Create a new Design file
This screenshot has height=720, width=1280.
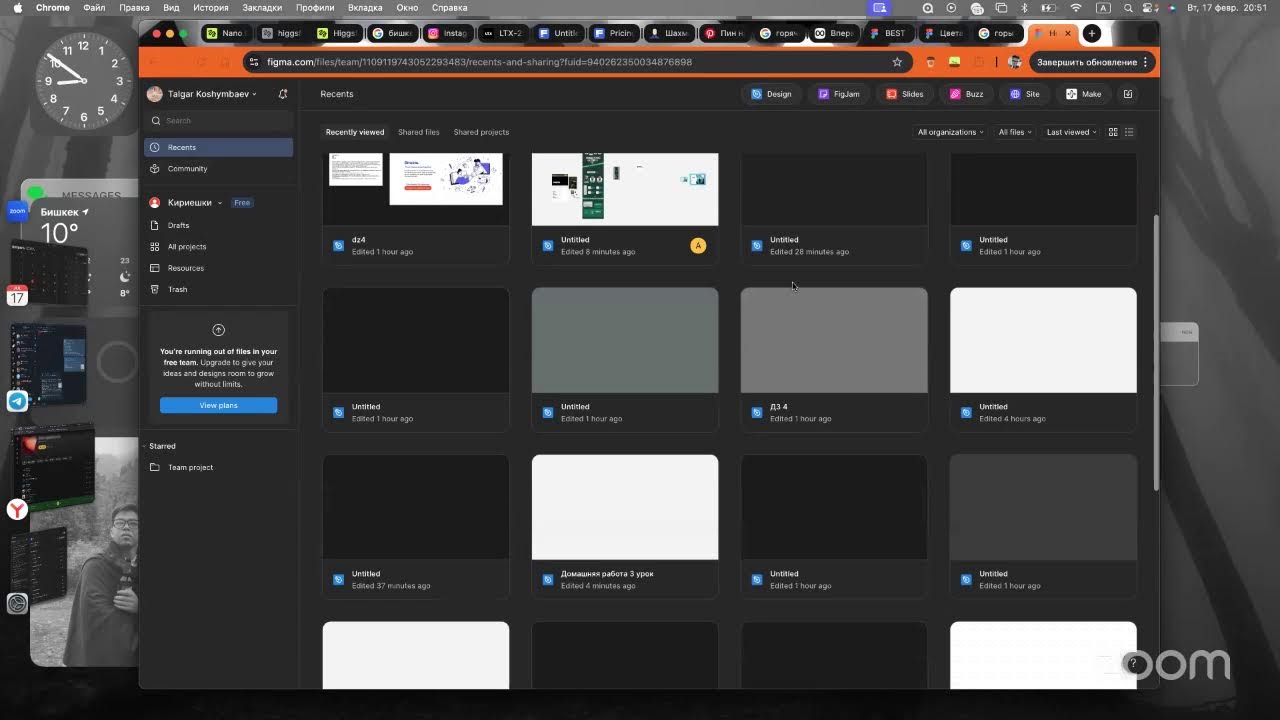pyautogui.click(x=771, y=94)
